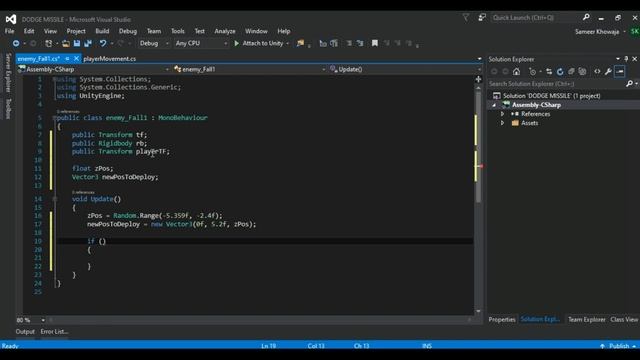Click the bookmark icon in toolbar
Screen dimensions: 640x360
click(x=374, y=43)
